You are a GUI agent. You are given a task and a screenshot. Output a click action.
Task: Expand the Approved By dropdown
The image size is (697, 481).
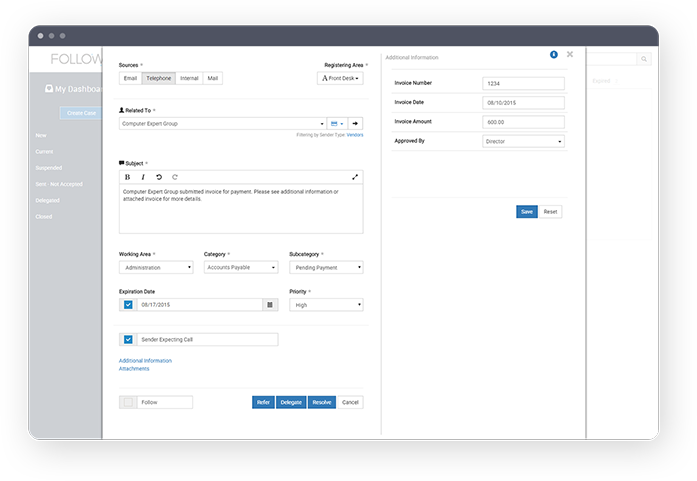coord(523,142)
